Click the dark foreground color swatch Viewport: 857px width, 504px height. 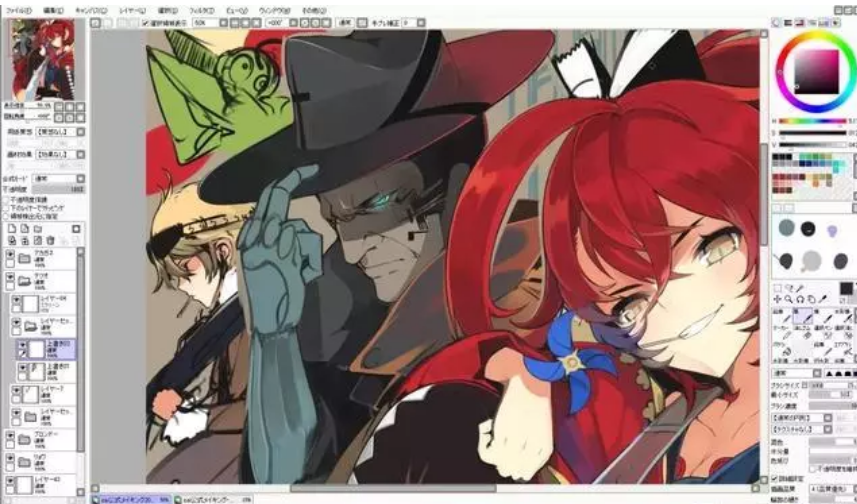847,288
